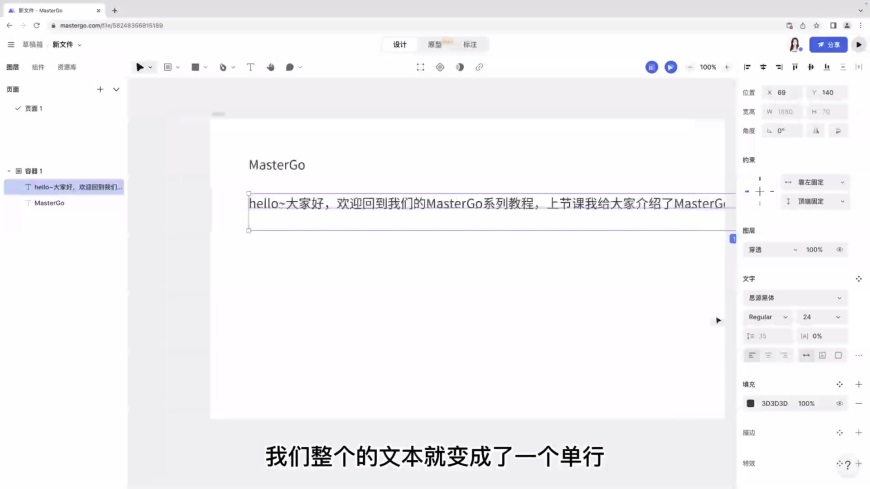Viewport: 870px width, 489px height.
Task: Expand the pages list chevron
Action: click(x=116, y=89)
